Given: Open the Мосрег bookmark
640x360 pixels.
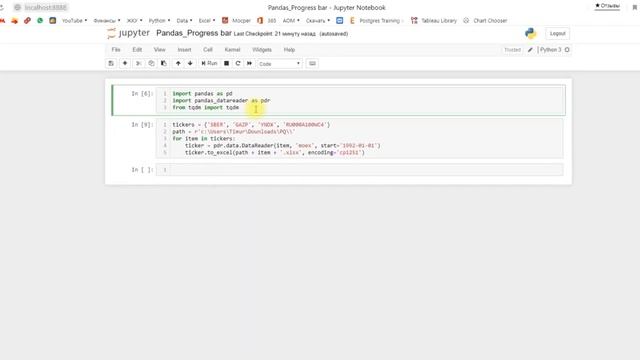Looking at the screenshot, I should click(x=236, y=20).
